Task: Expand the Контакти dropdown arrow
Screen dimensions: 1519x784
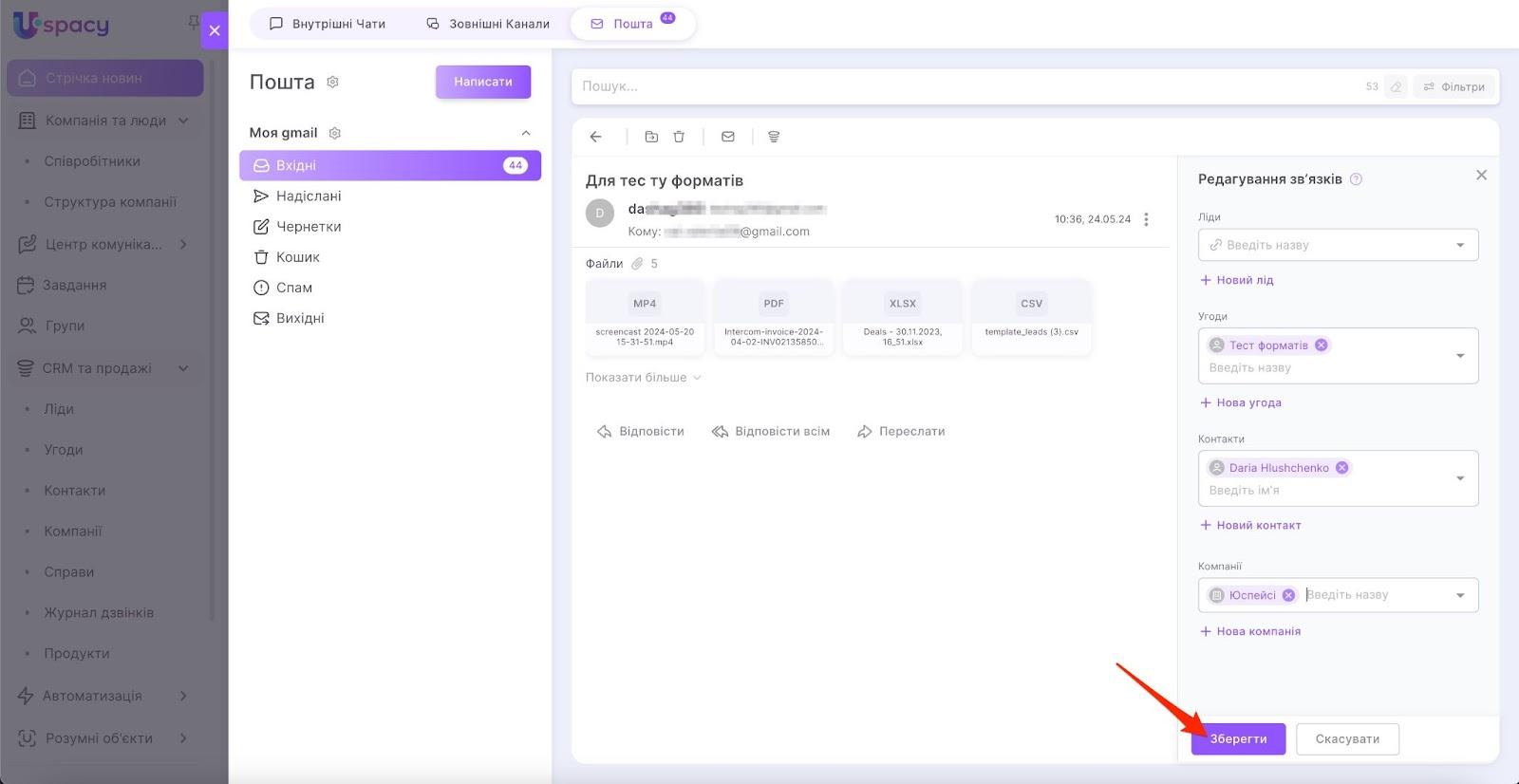Action: point(1460,478)
